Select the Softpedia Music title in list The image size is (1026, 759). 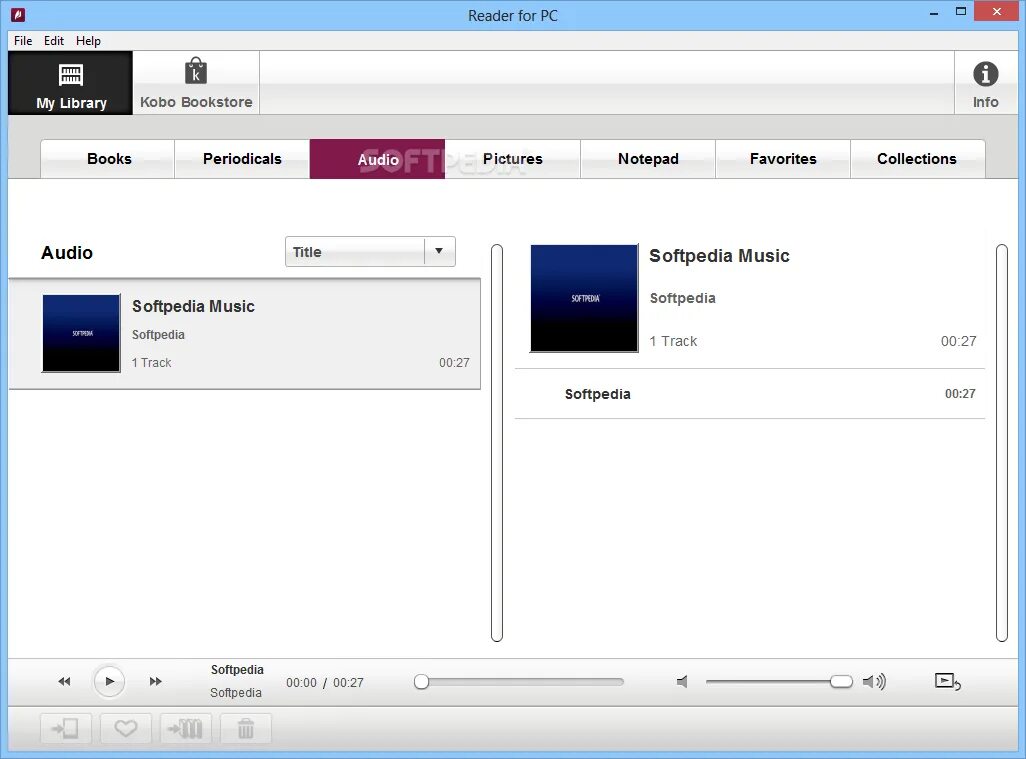[193, 306]
